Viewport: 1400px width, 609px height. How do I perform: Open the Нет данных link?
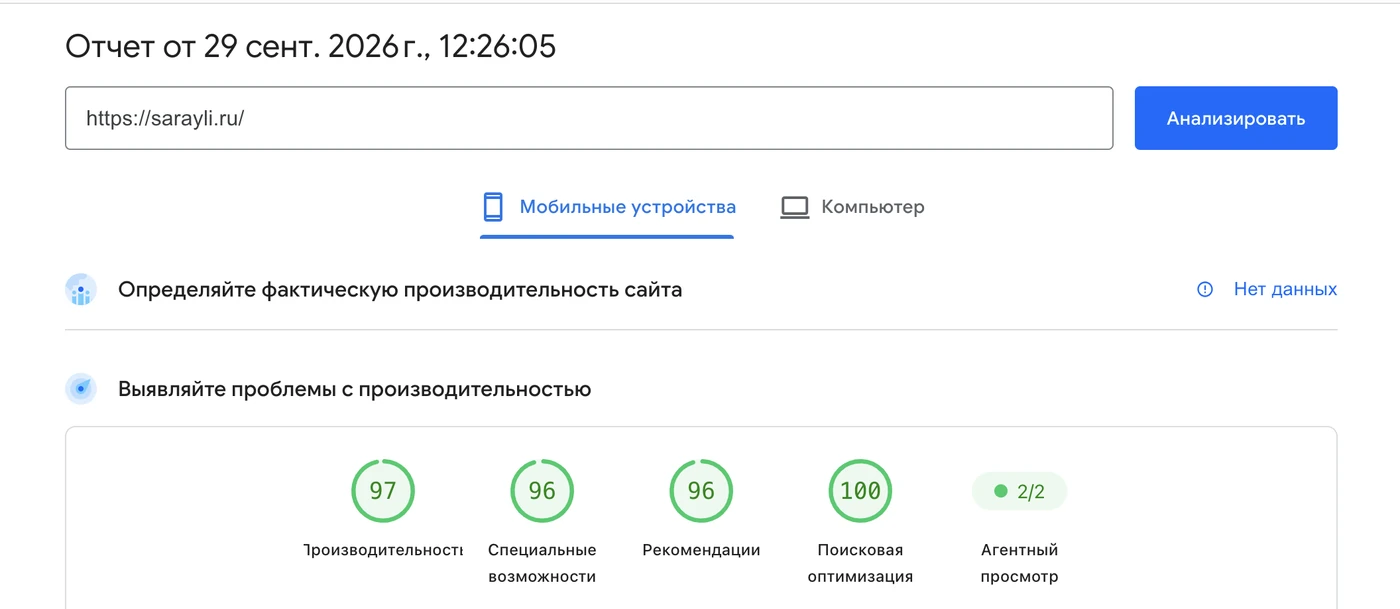(x=1285, y=289)
